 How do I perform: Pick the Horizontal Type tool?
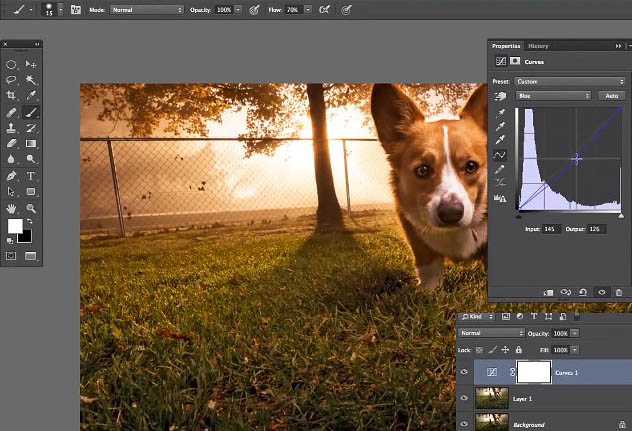point(32,176)
